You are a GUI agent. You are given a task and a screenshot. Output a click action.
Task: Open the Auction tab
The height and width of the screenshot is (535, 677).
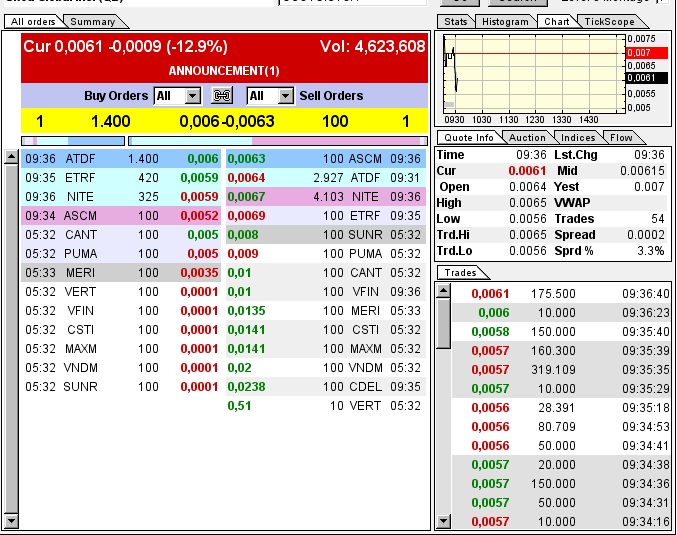527,137
